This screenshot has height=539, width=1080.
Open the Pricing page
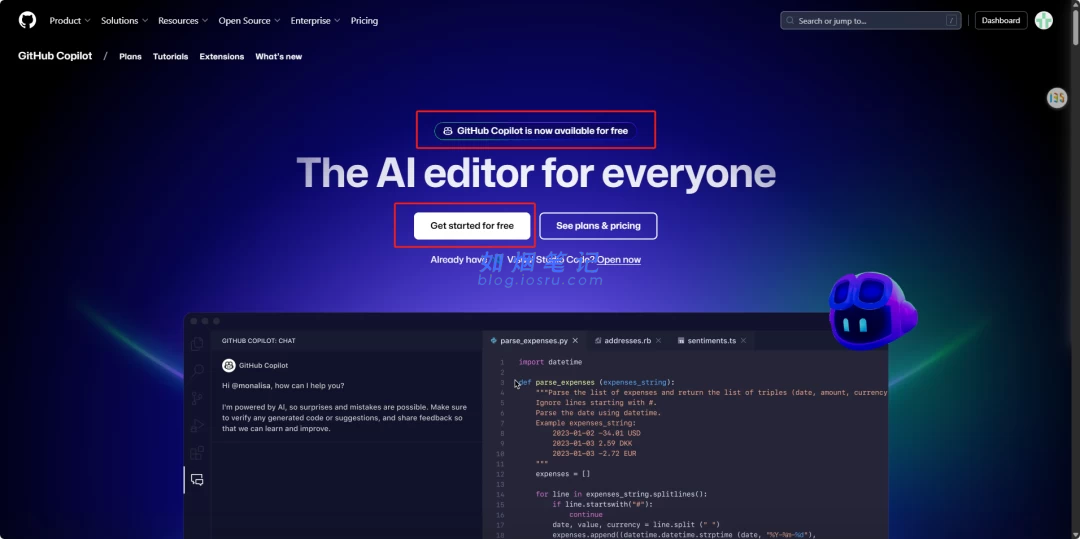coord(364,21)
